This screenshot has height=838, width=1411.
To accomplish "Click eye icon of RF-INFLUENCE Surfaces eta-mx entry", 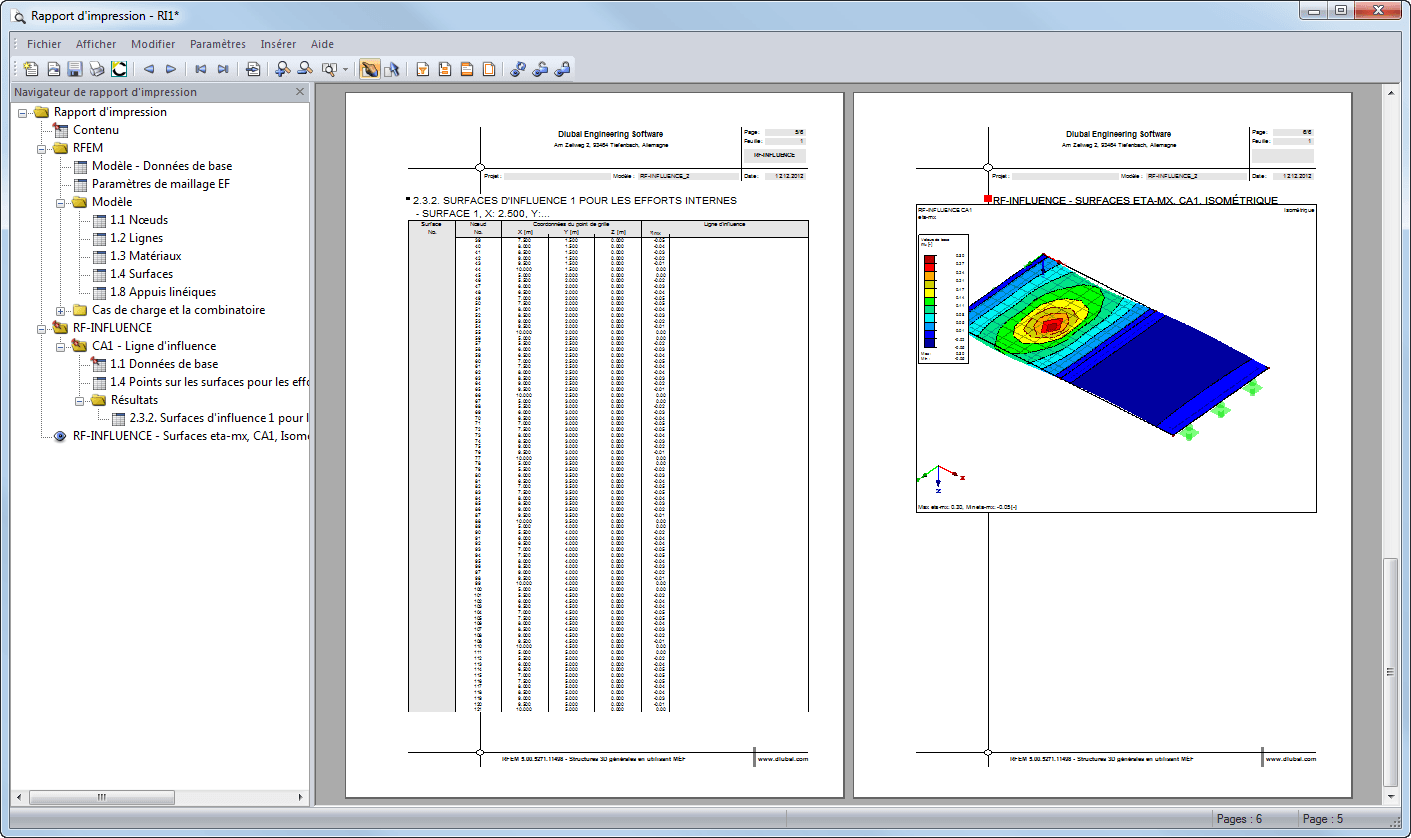I will tap(60, 436).
